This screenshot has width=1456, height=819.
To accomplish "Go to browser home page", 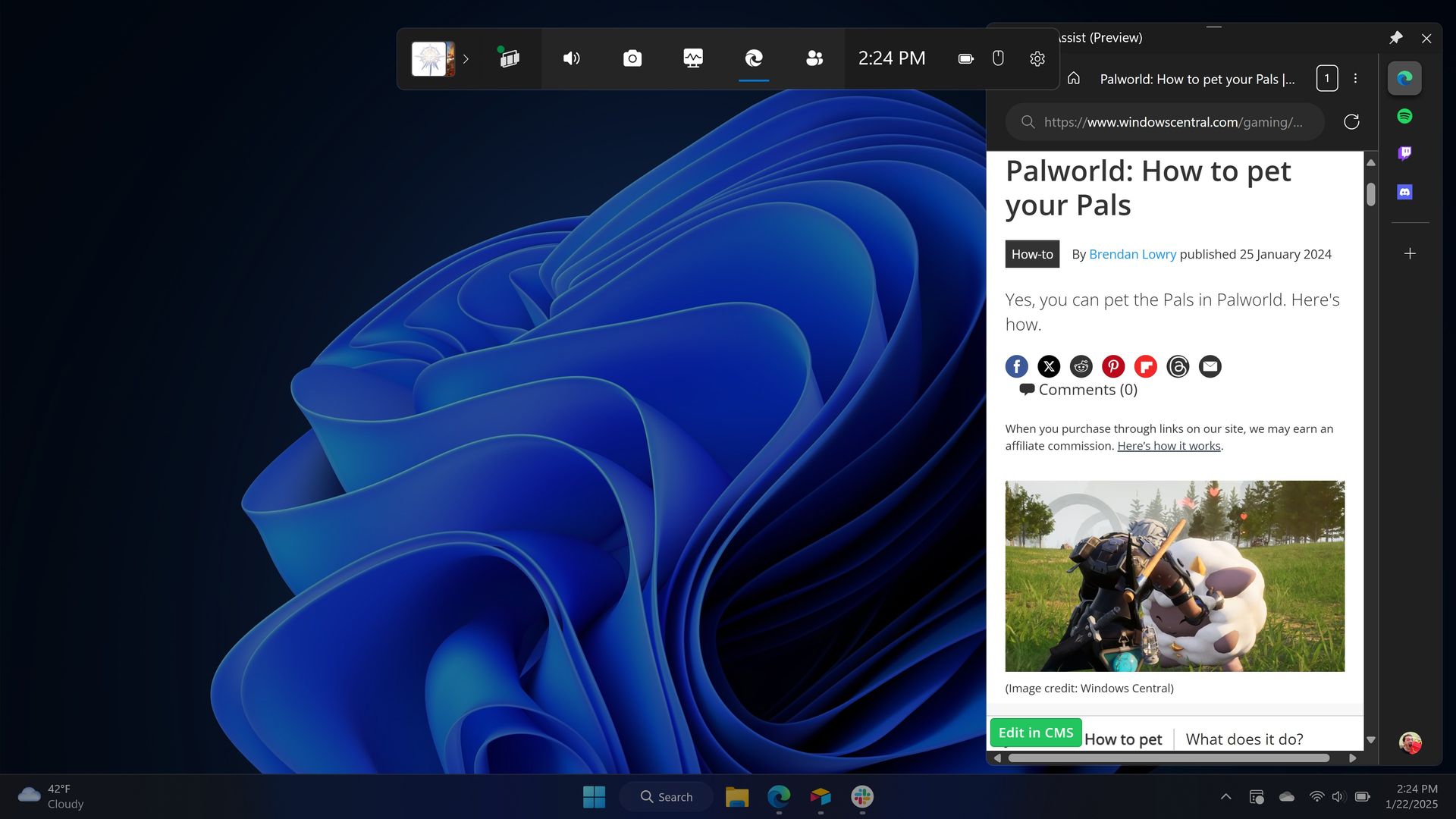I will tap(1074, 78).
